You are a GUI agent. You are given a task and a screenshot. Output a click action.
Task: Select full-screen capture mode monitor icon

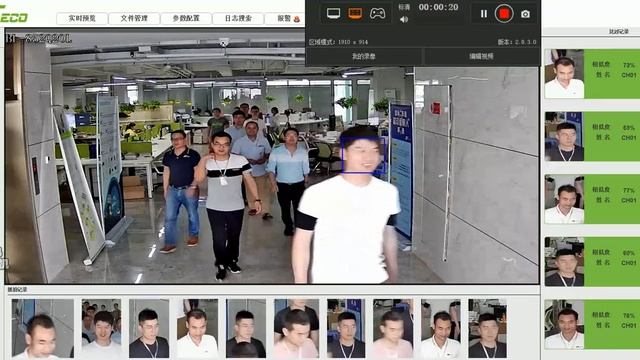click(x=333, y=13)
